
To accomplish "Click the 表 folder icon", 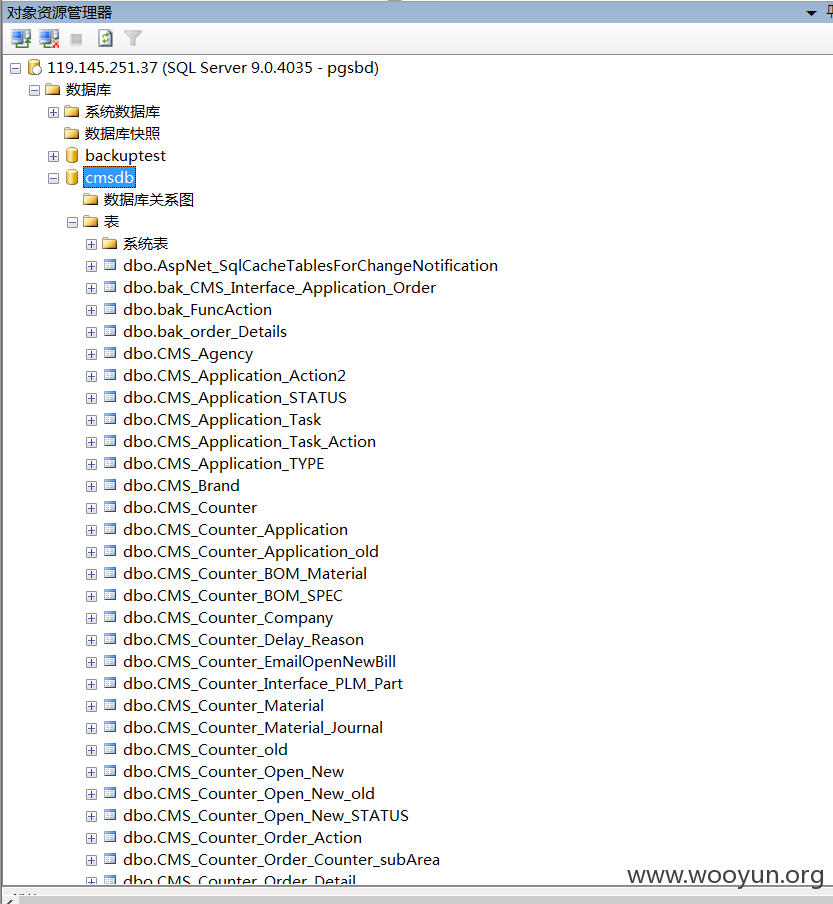I will (91, 221).
